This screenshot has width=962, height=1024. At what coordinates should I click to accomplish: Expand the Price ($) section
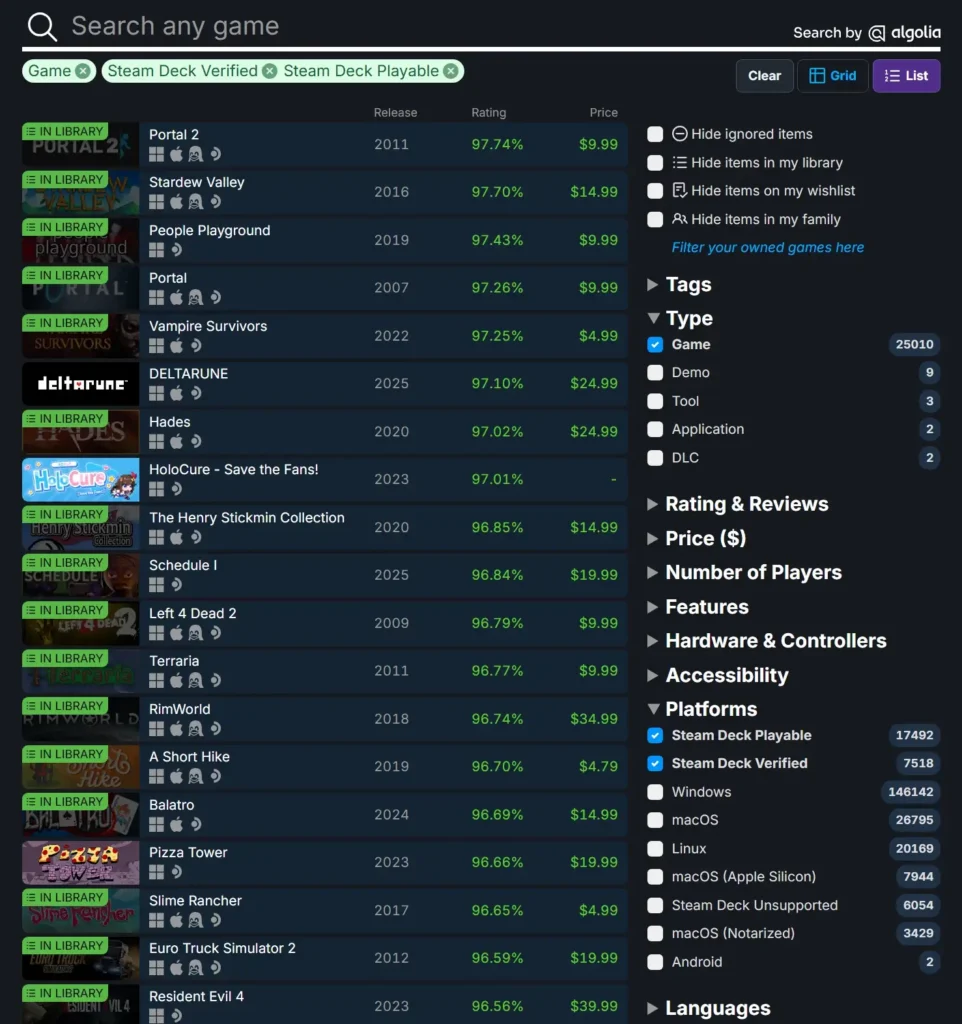(696, 538)
